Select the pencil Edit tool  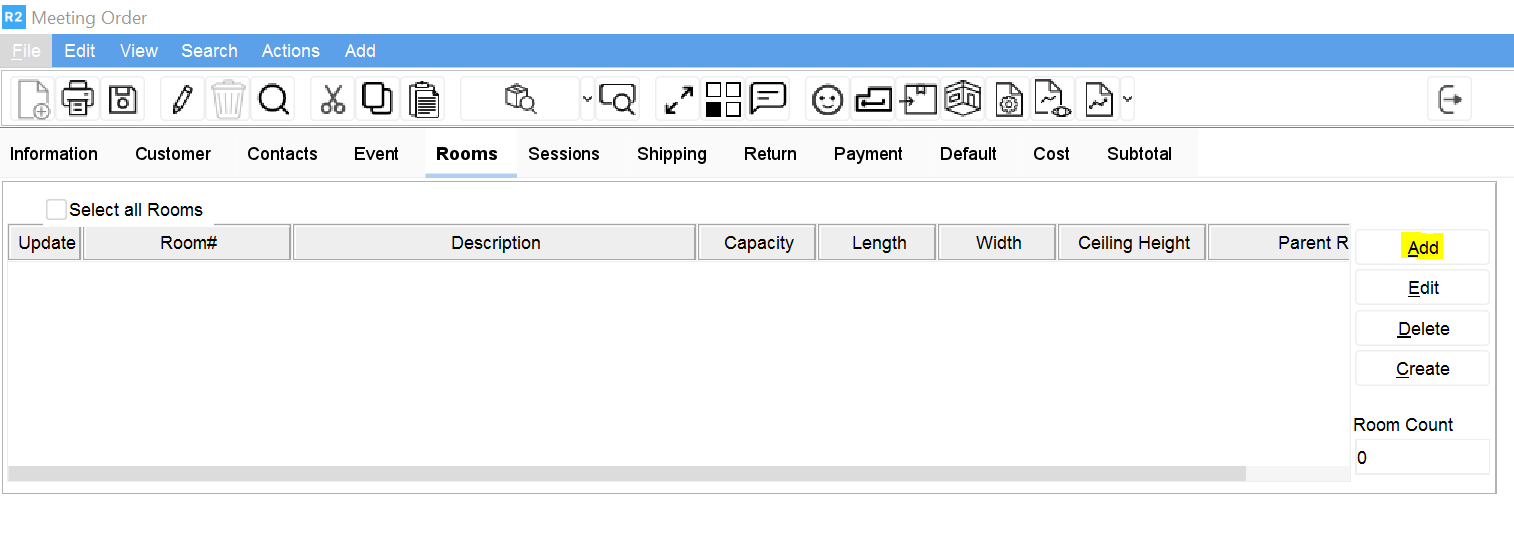[182, 99]
